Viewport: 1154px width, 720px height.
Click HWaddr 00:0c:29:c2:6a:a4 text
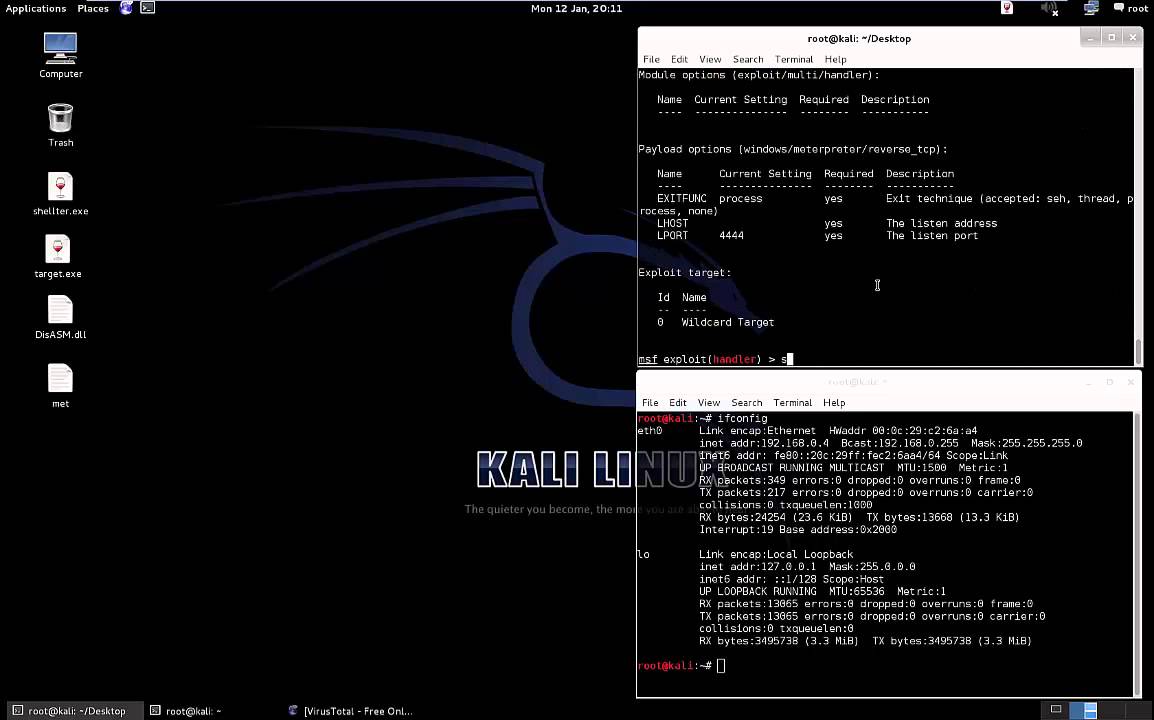click(903, 431)
